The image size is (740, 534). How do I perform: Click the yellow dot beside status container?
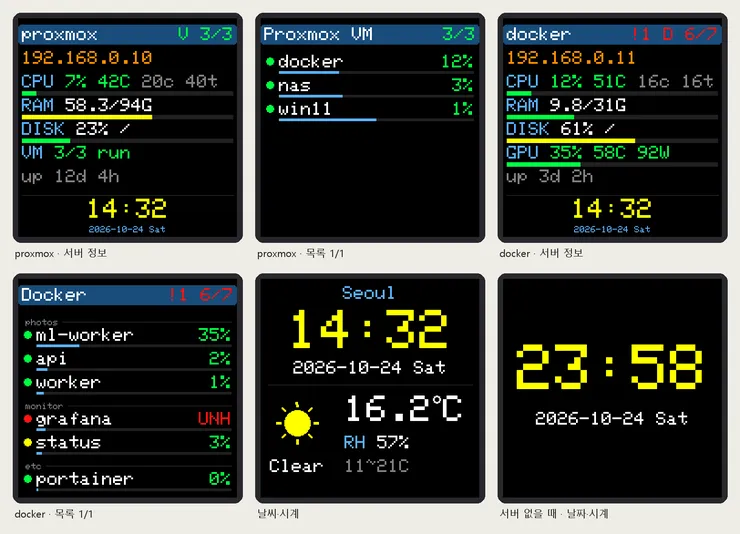coord(28,442)
